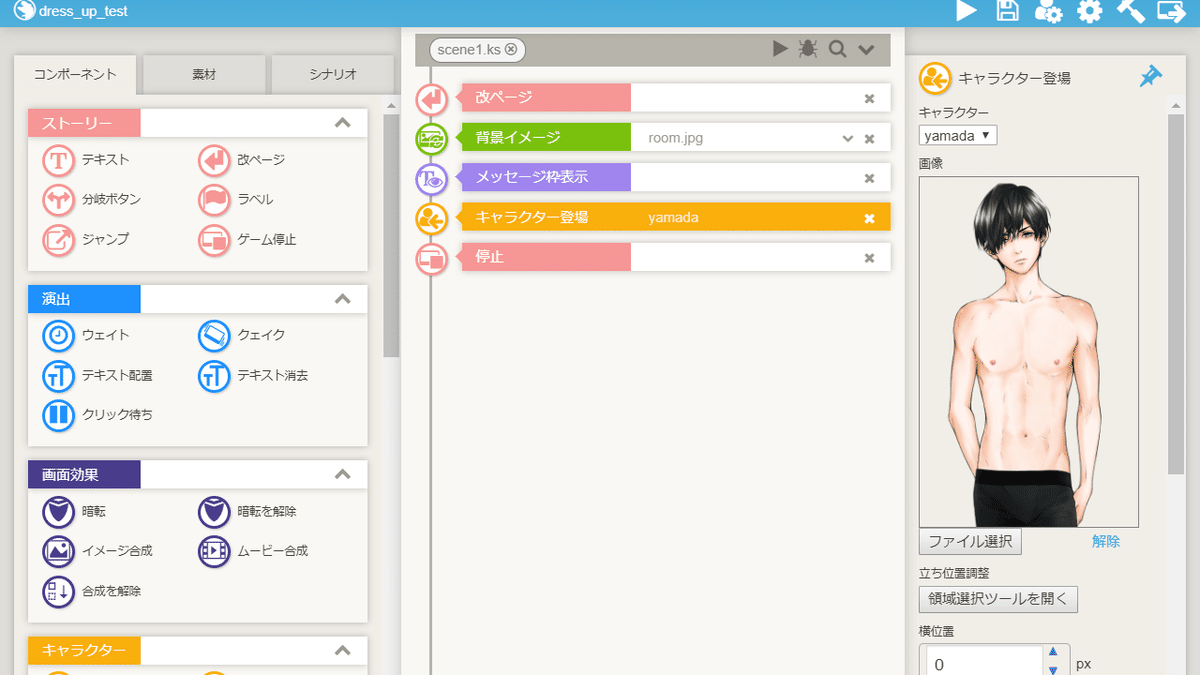This screenshot has height=675, width=1200.
Task: Collapse the ストーリー section
Action: pos(342,124)
